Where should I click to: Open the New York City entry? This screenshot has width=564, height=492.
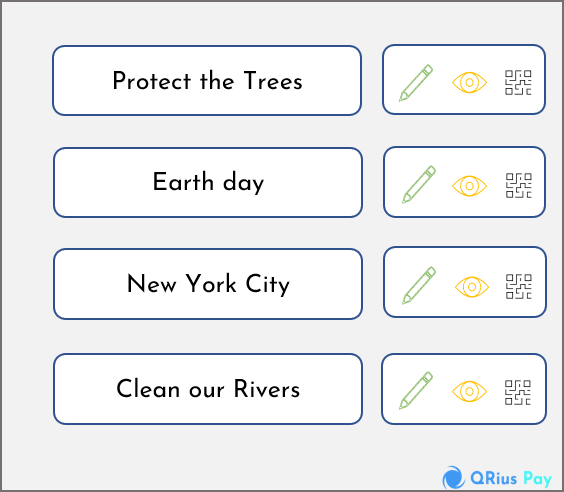[208, 284]
